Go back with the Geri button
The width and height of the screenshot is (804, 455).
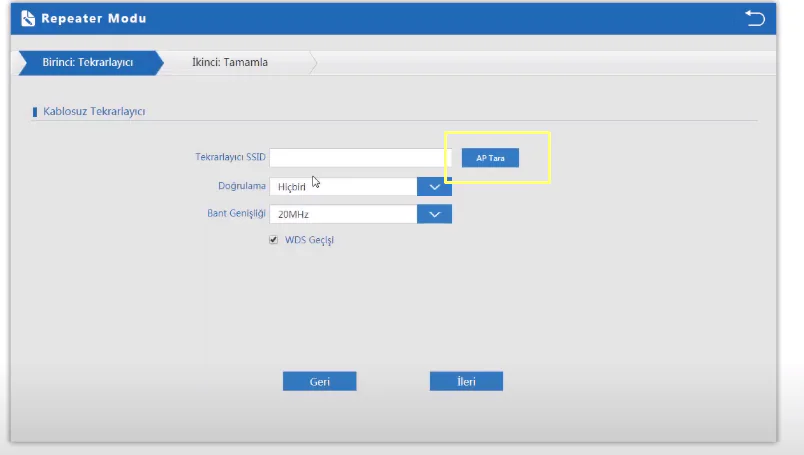point(319,381)
